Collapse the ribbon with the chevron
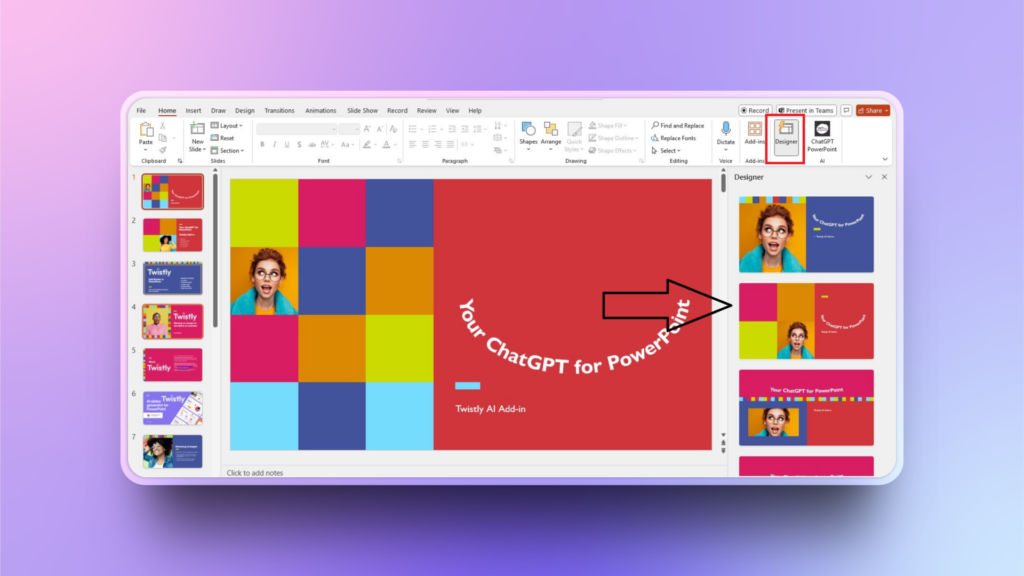The width and height of the screenshot is (1024, 576). tap(885, 159)
